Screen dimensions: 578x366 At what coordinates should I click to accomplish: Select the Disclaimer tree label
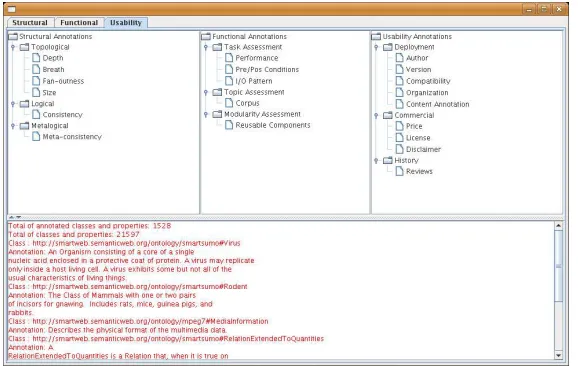[423, 149]
